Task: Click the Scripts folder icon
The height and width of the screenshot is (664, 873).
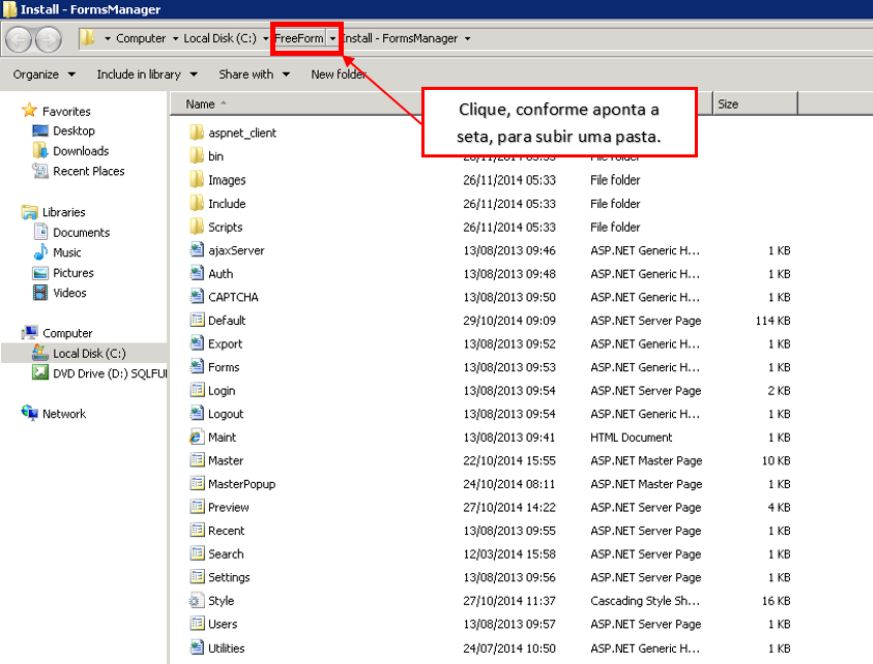Action: pos(197,227)
